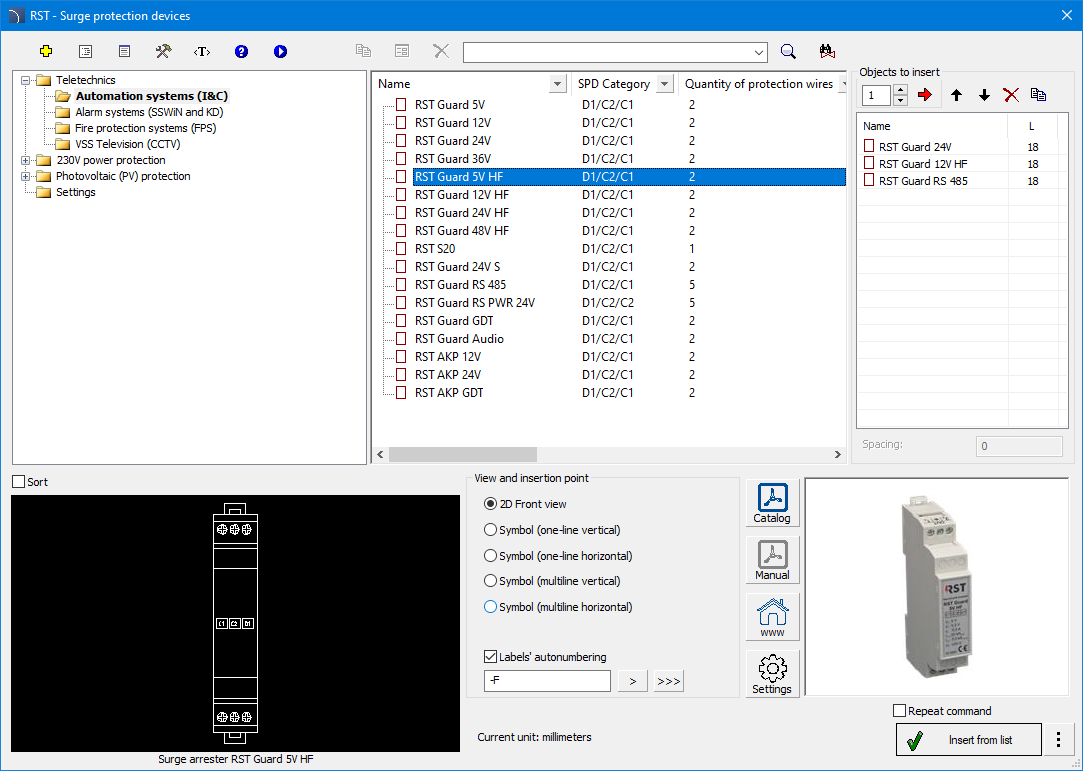Click the search text input box
1083x771 pixels.
tap(607, 53)
